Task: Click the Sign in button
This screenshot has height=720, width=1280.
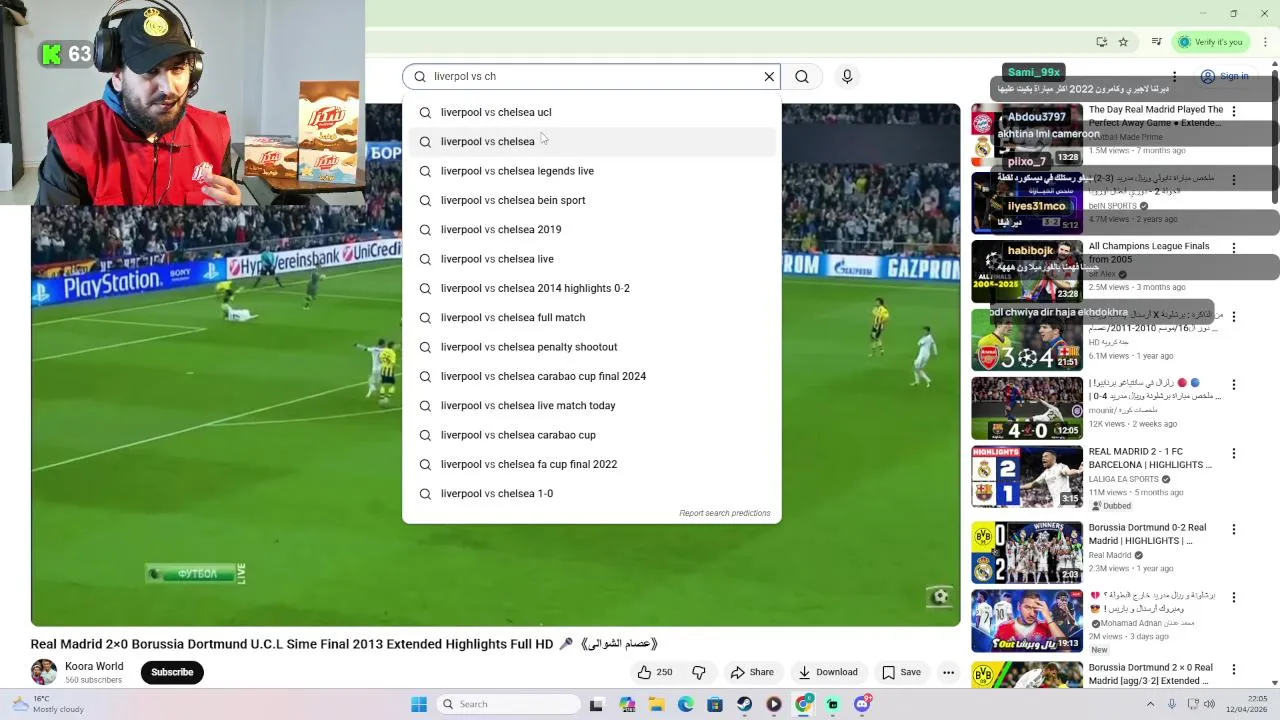Action: [1225, 76]
